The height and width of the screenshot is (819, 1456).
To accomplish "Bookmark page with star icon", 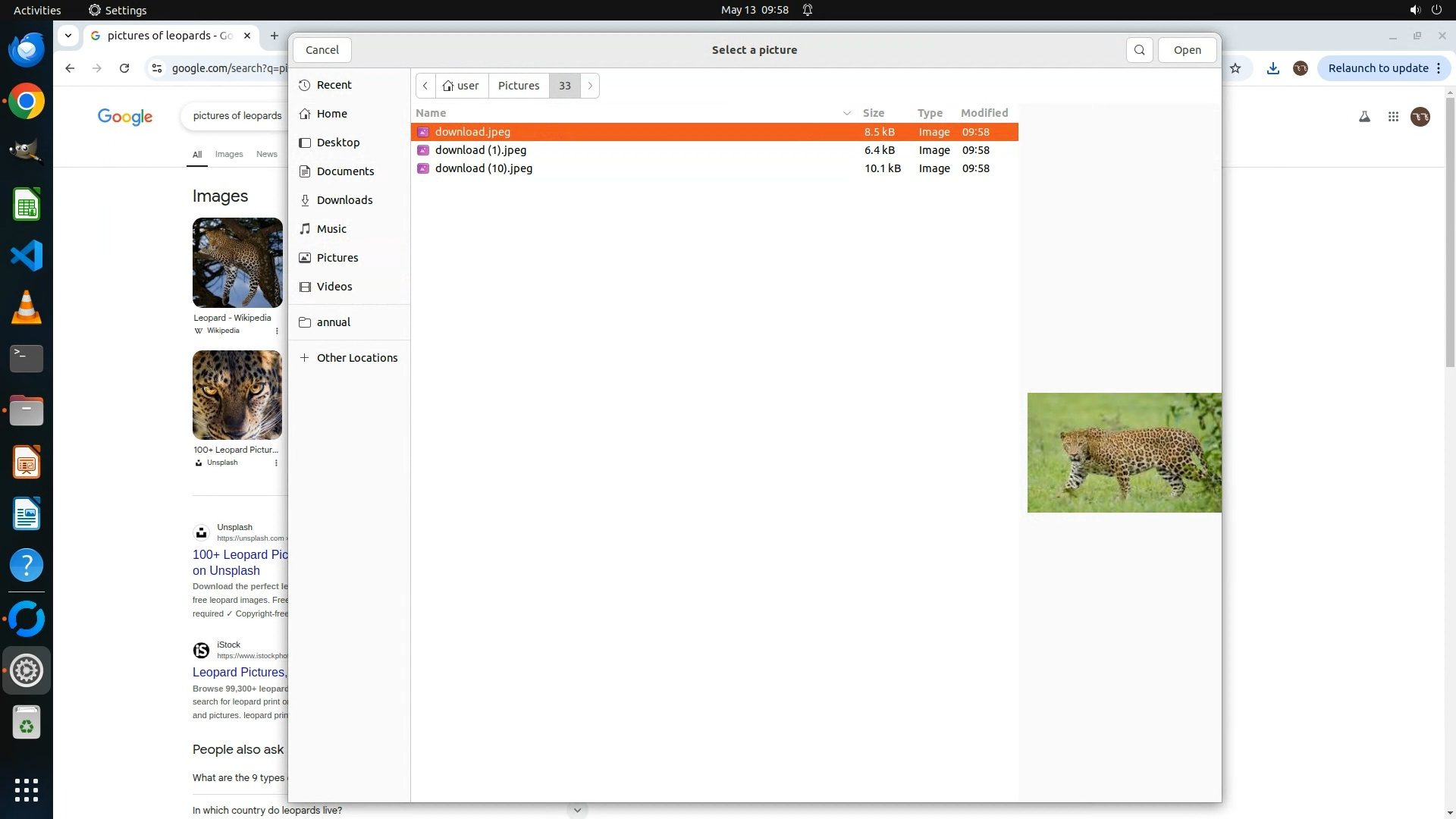I will pyautogui.click(x=1235, y=68).
